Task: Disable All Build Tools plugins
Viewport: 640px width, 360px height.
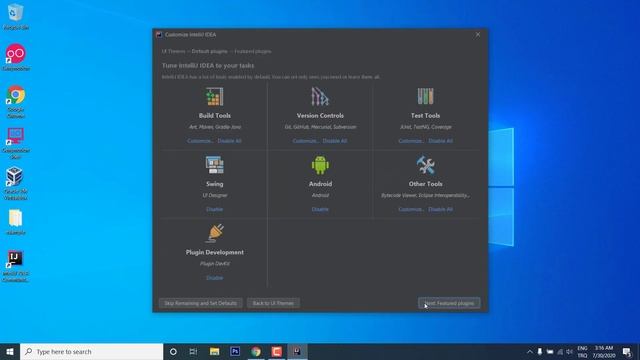Action: [x=229, y=141]
